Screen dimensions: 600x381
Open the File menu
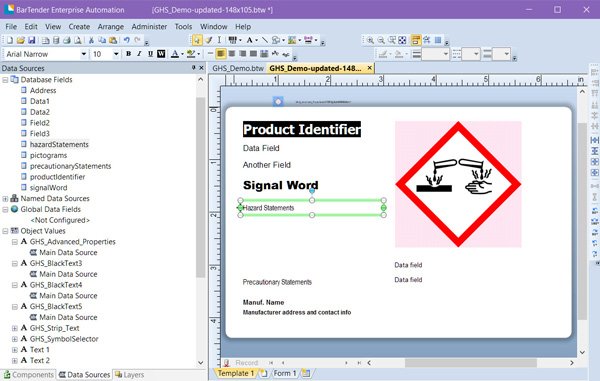11,26
